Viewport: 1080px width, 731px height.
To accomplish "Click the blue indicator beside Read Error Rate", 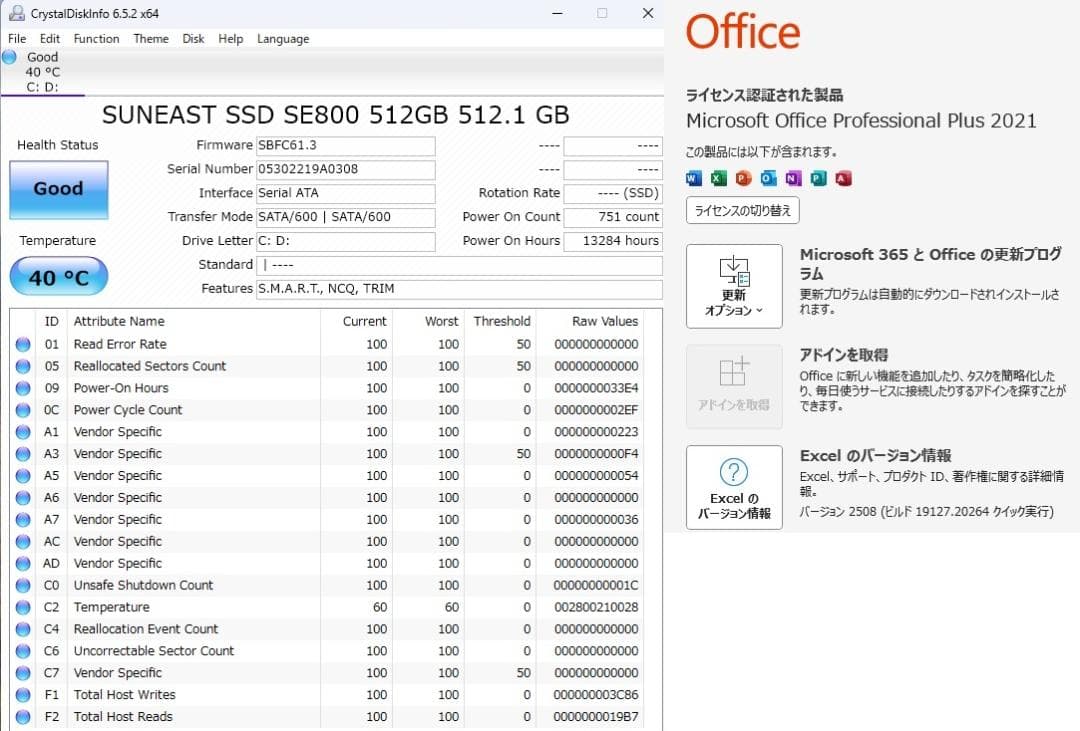I will 24,344.
